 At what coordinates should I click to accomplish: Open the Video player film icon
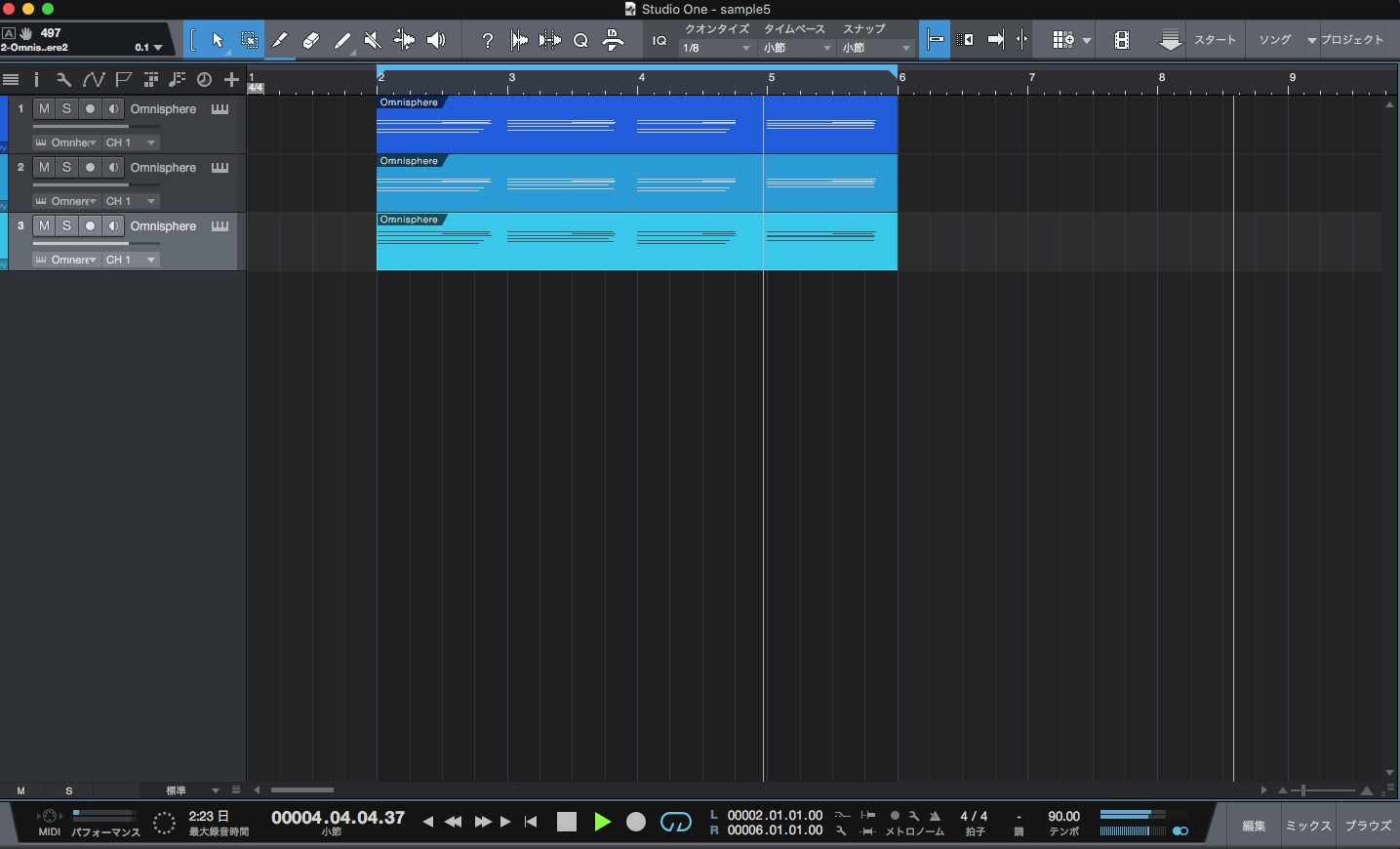[x=1122, y=40]
